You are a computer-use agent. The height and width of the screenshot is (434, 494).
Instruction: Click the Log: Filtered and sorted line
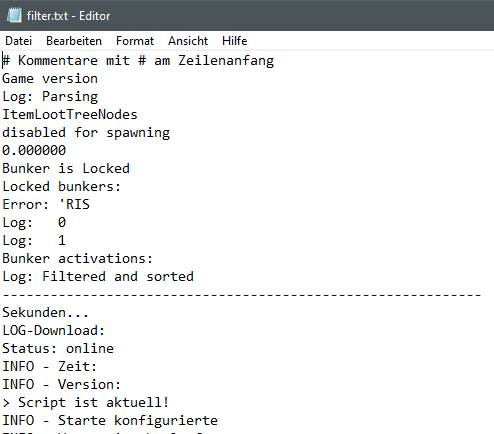pyautogui.click(x=98, y=277)
